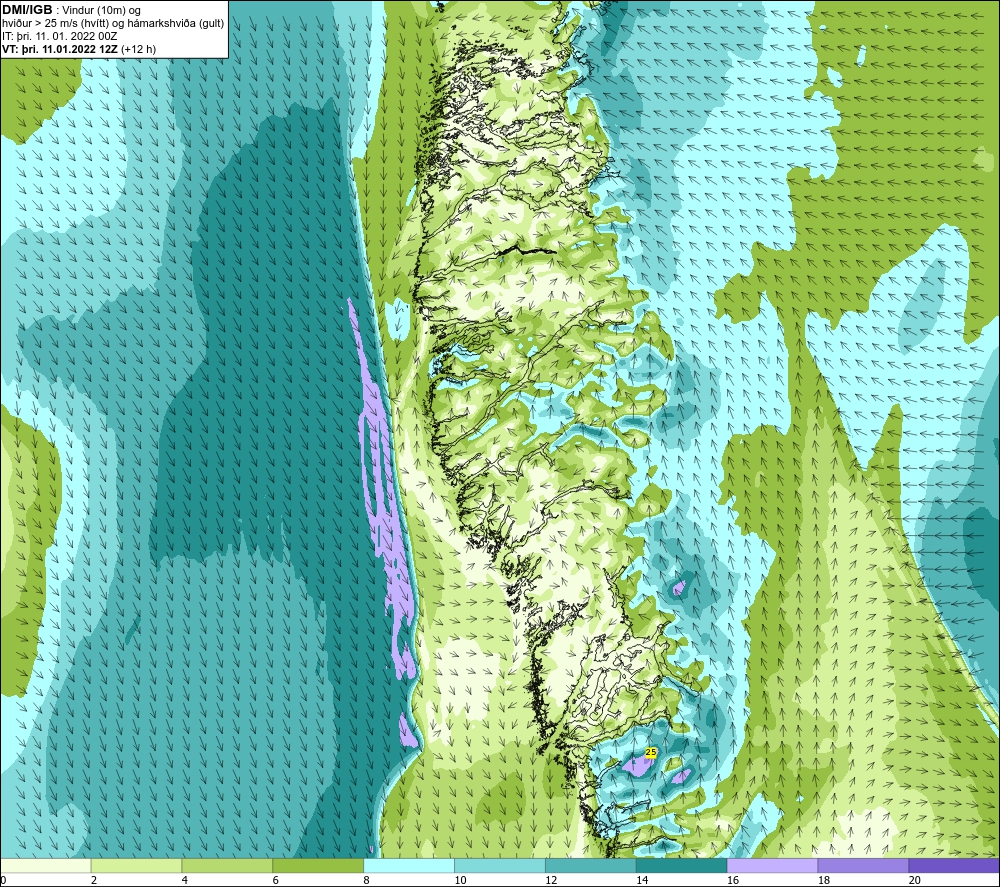Pick the 12–14 m/s teal legend swatch

591,865
